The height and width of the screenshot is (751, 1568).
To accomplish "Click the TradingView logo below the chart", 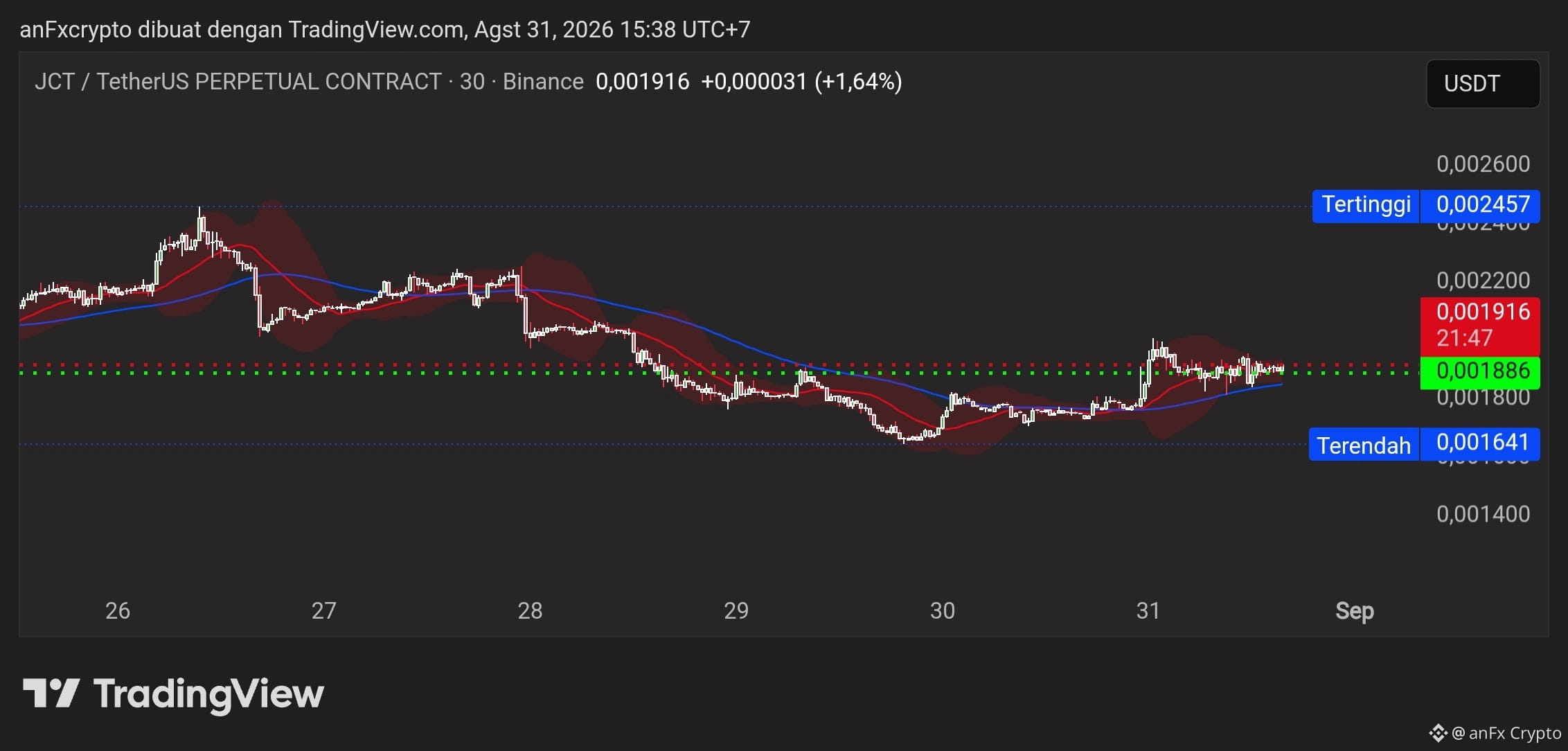I will (173, 694).
